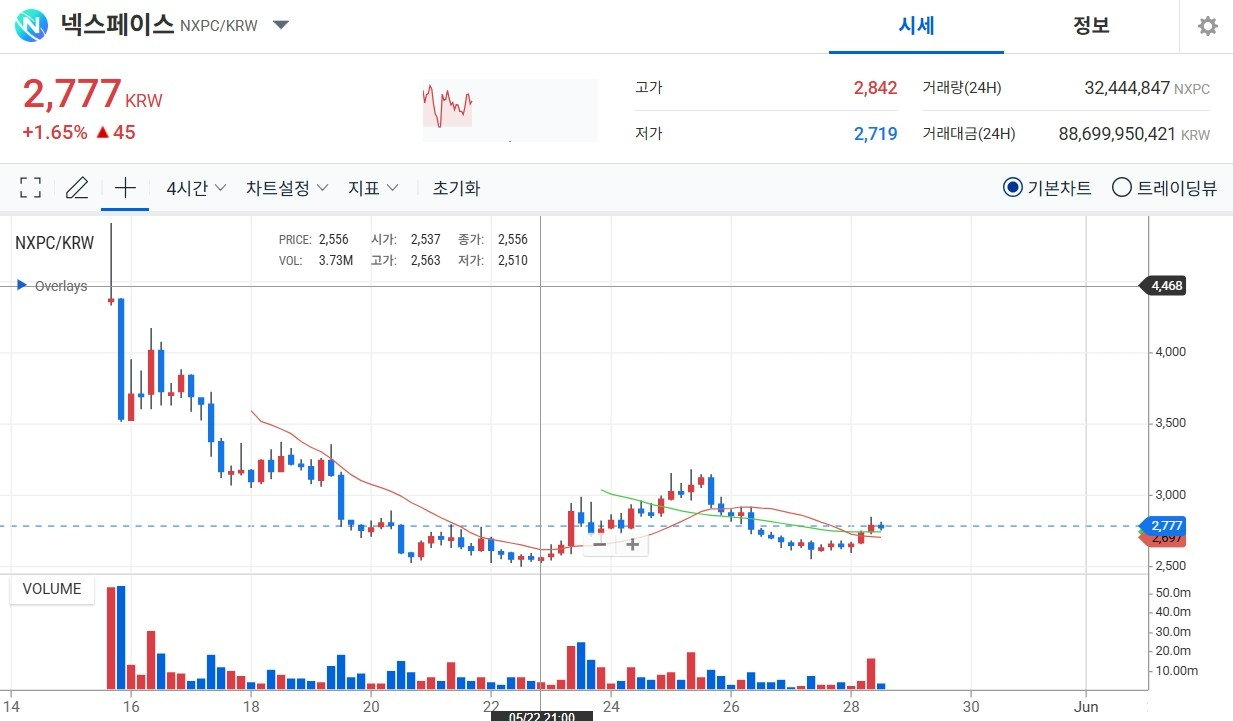Switch to the 시세 tab
1233x721 pixels.
916,26
